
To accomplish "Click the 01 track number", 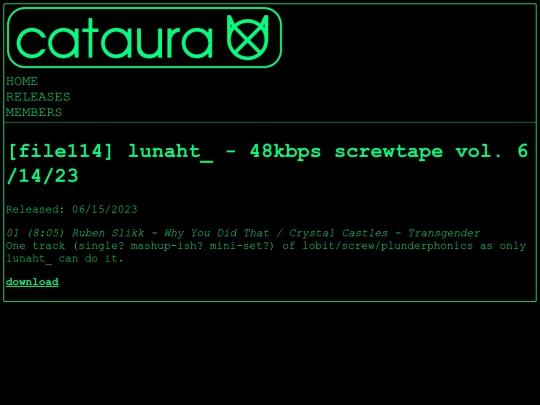I will (13, 233).
